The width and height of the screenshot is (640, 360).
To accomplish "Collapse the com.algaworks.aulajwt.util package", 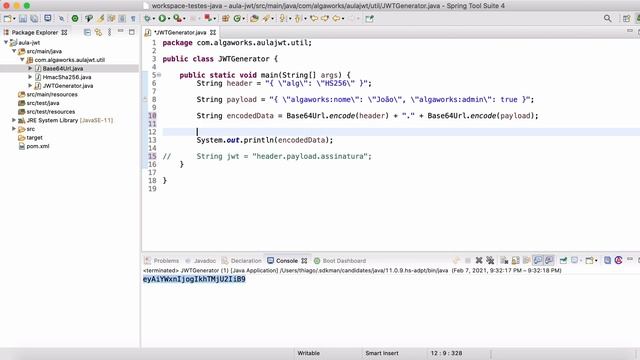I will [22, 60].
